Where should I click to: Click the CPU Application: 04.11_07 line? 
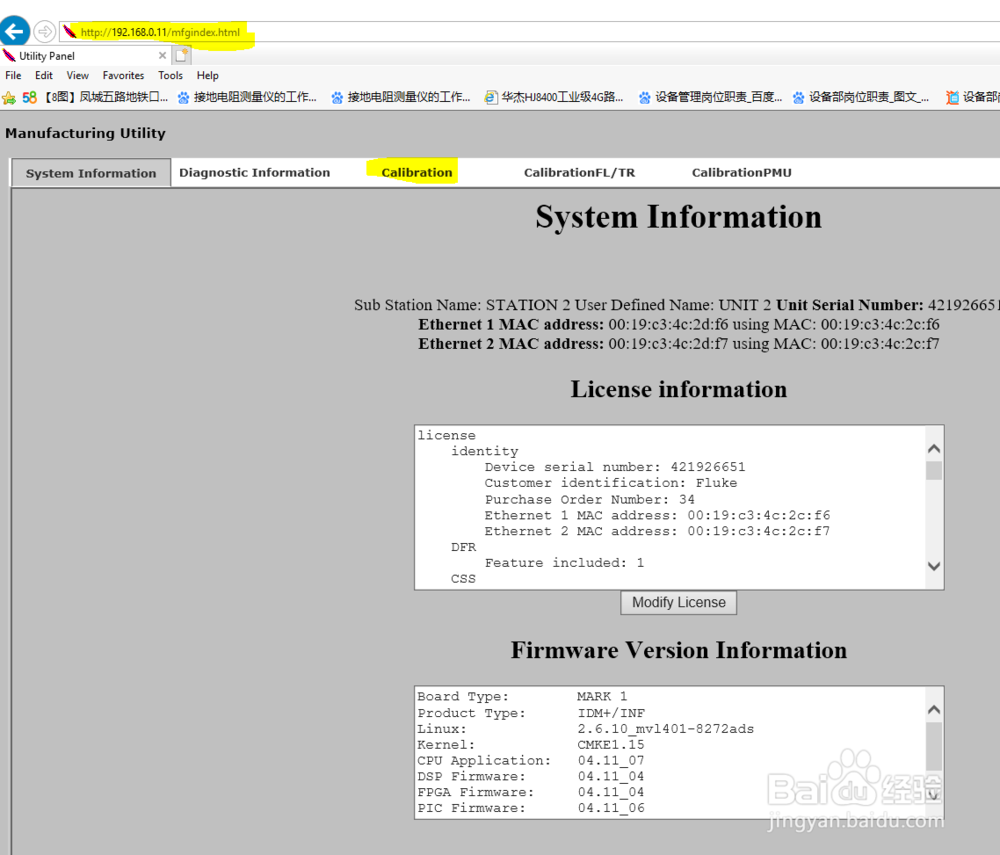(x=531, y=761)
